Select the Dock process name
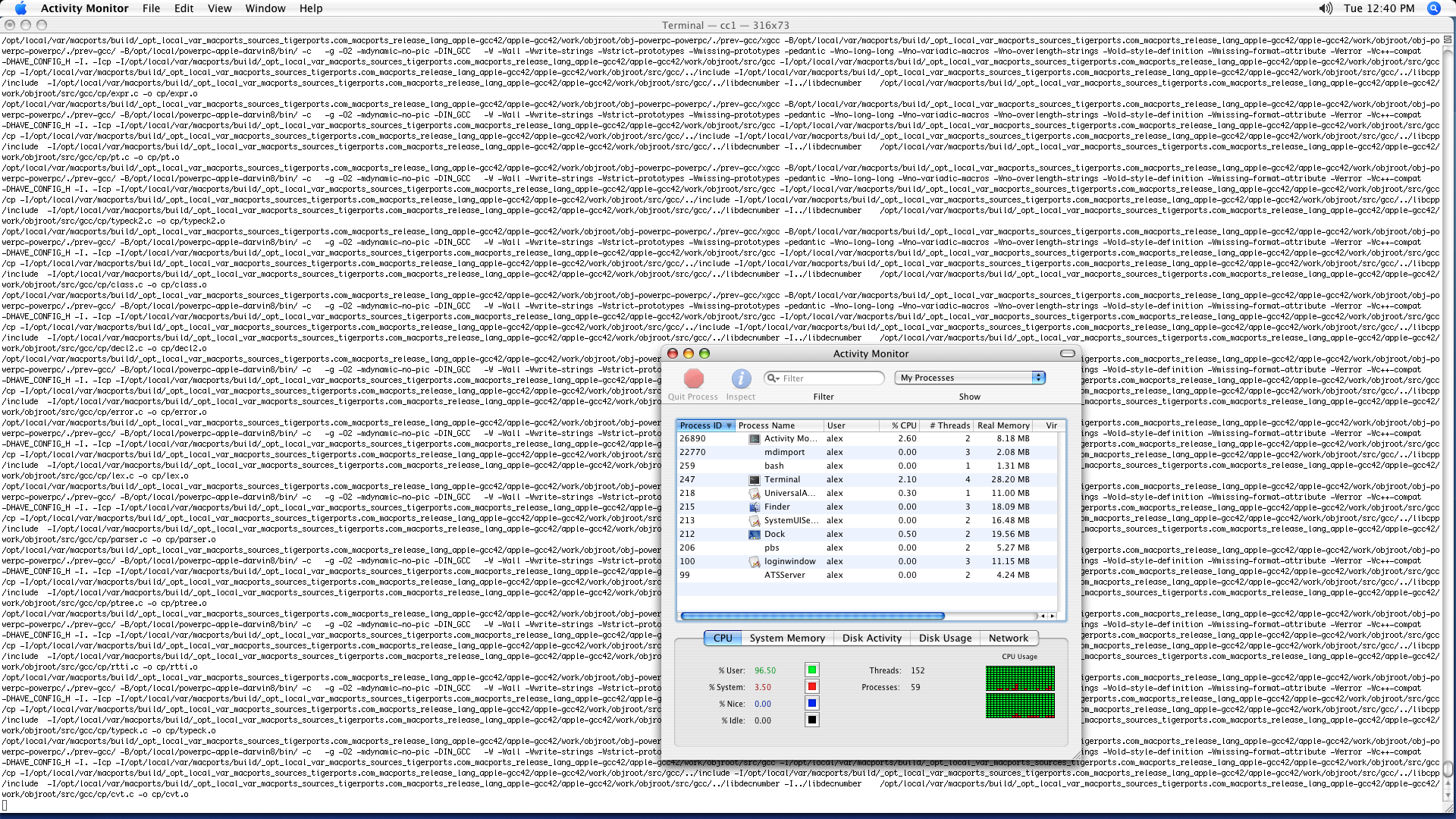Screen dimensions: 1456x819 774,535
